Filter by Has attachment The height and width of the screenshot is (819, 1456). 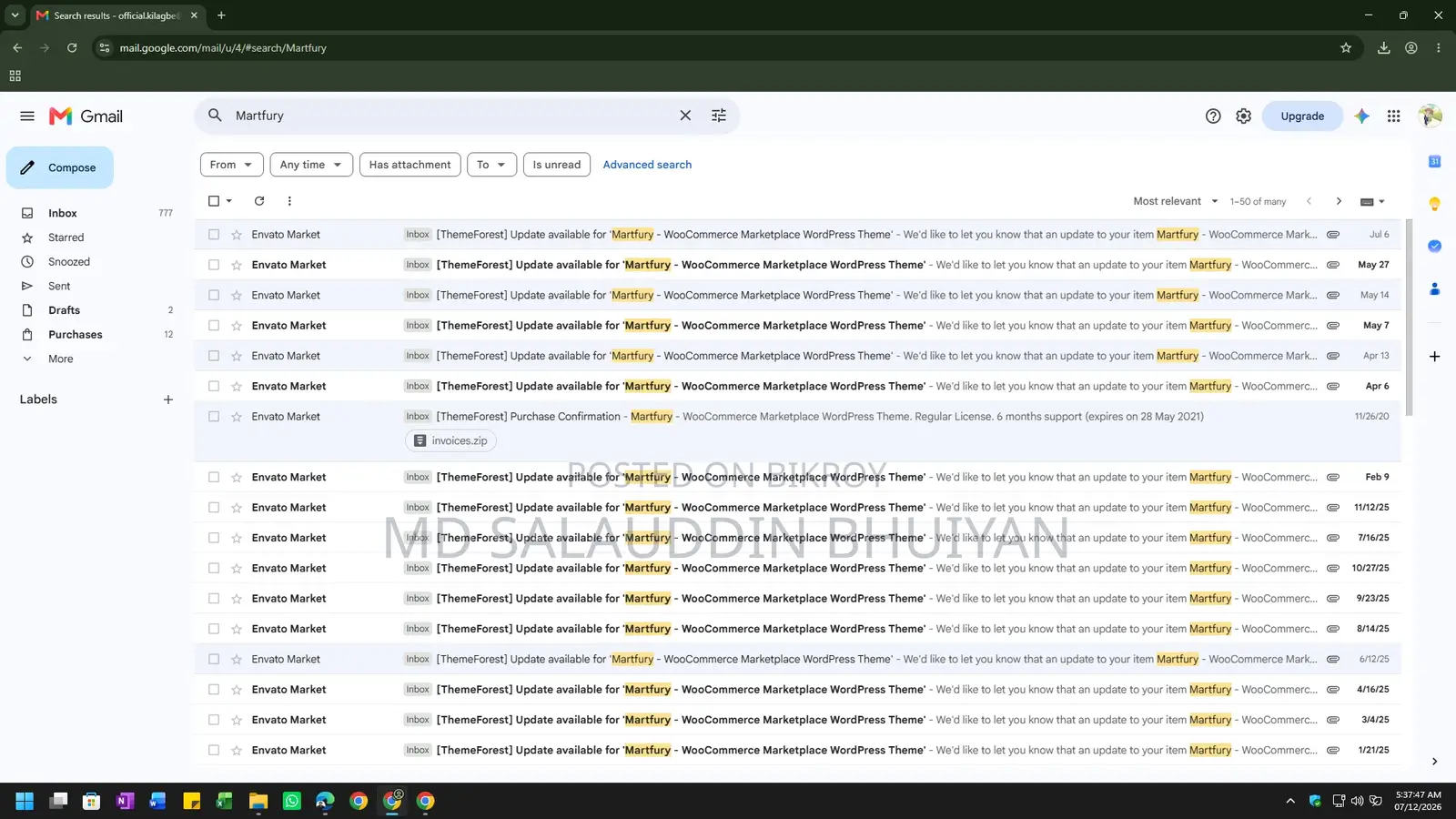coord(409,165)
